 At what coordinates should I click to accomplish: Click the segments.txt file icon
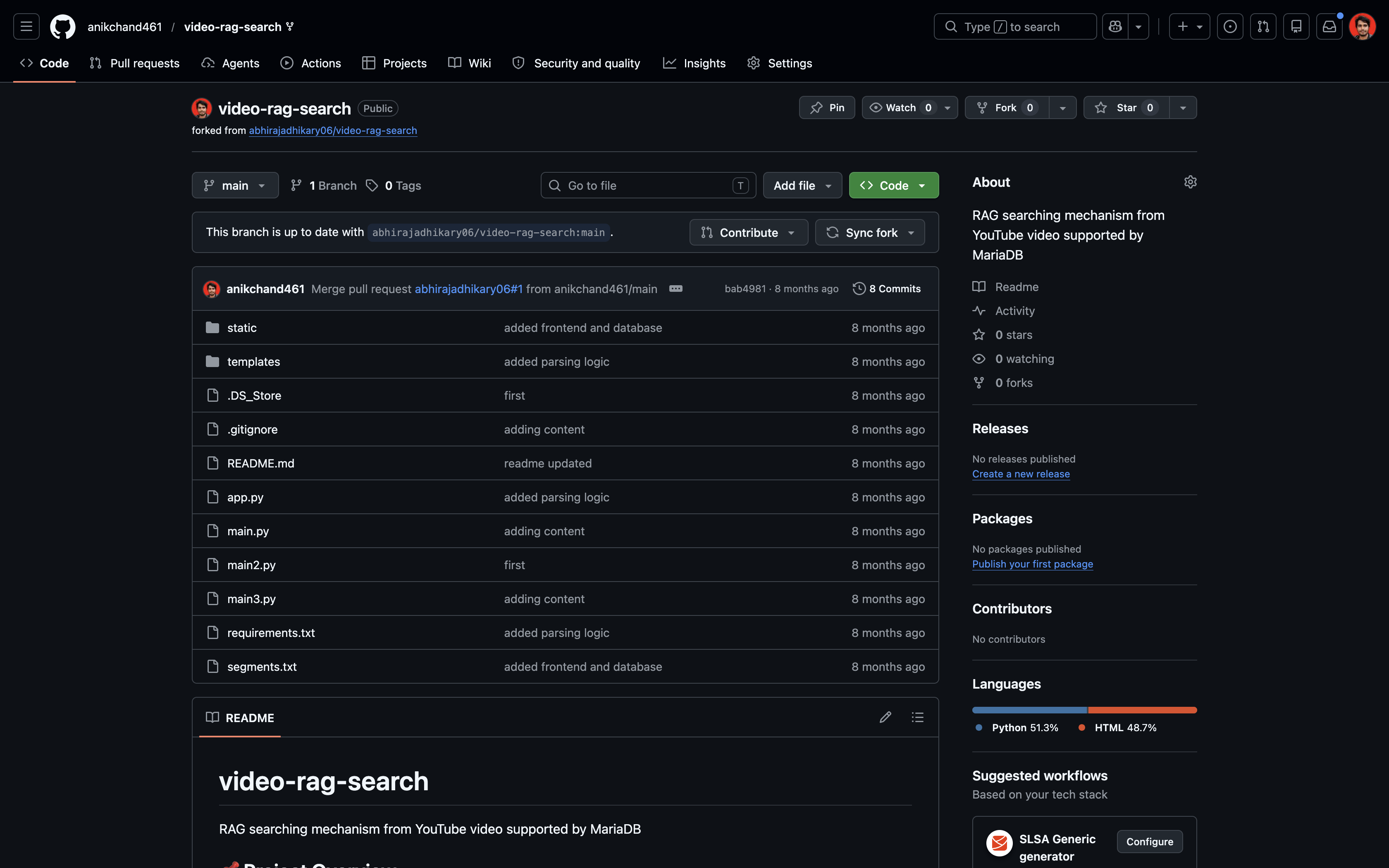(x=212, y=666)
